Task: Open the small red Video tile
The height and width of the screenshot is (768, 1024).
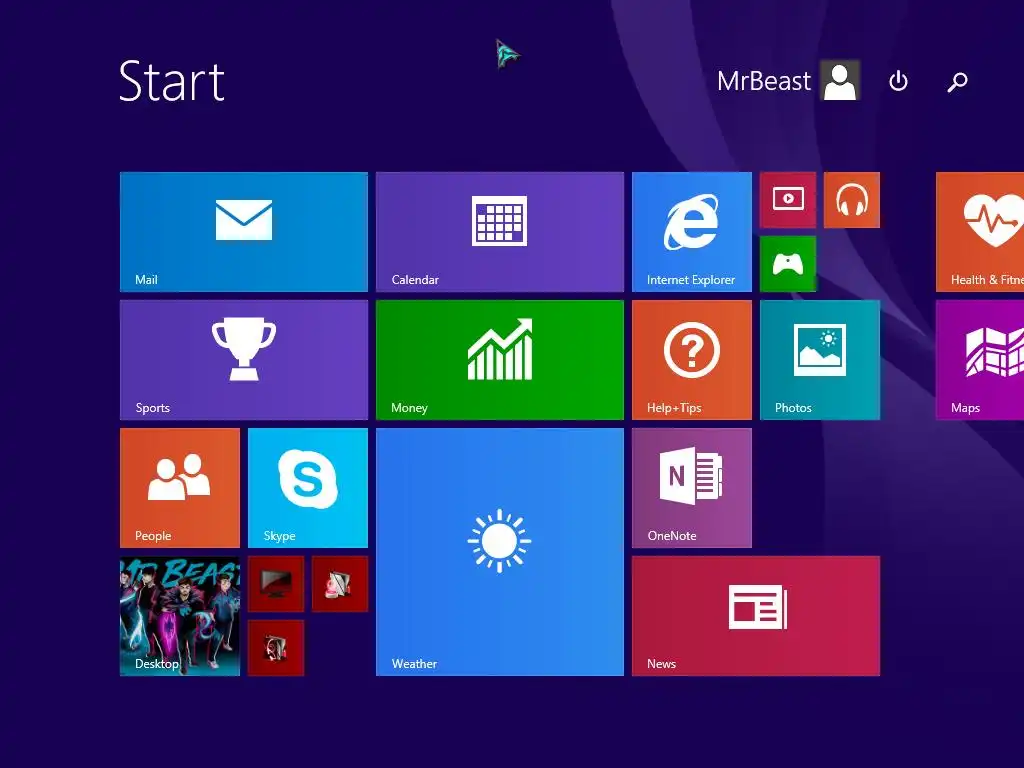Action: 788,200
